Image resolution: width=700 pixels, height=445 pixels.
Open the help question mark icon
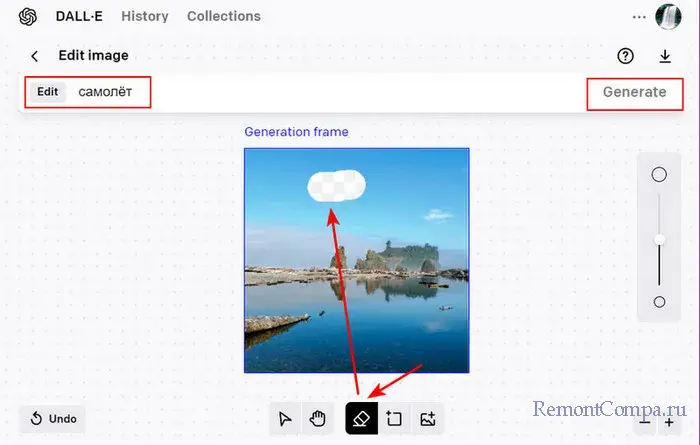pyautogui.click(x=626, y=56)
